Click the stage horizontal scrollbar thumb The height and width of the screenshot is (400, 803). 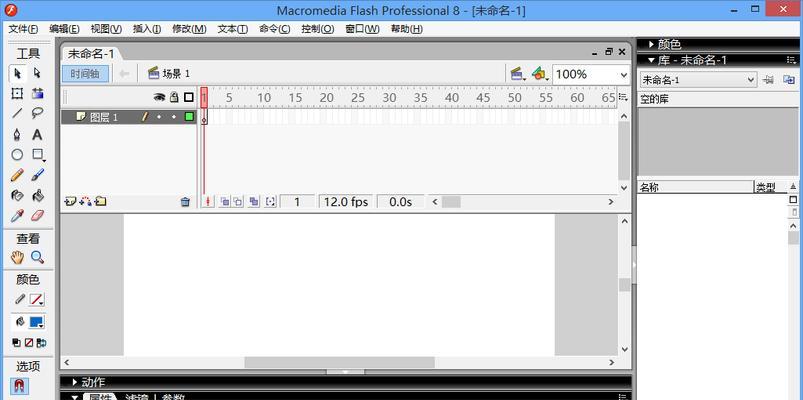coord(339,362)
